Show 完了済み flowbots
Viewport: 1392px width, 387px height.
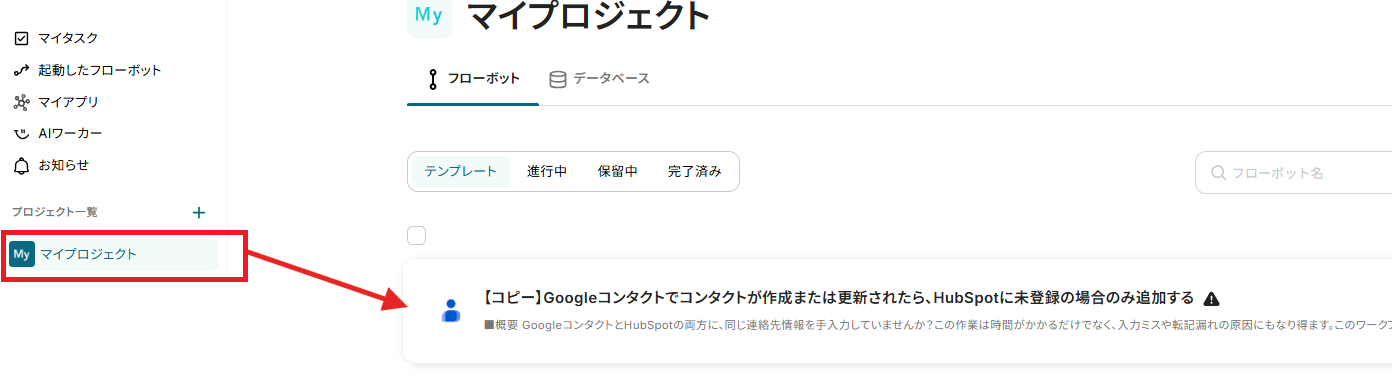pos(694,172)
